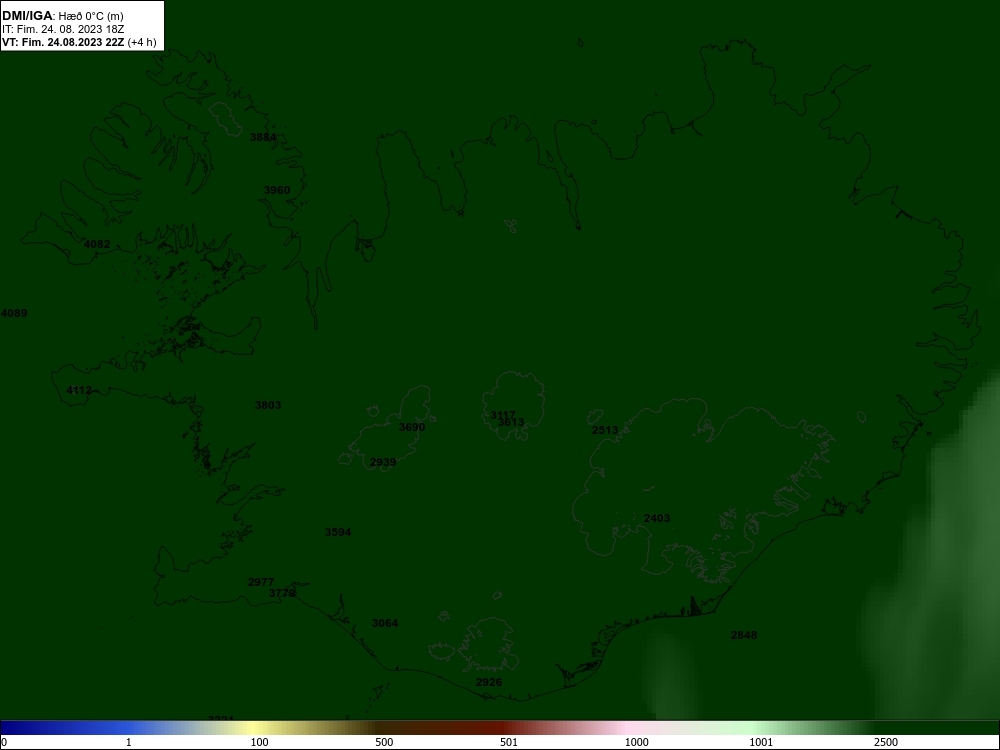This screenshot has width=1000, height=750.
Task: Click the color scale label 1
Action: (x=129, y=742)
